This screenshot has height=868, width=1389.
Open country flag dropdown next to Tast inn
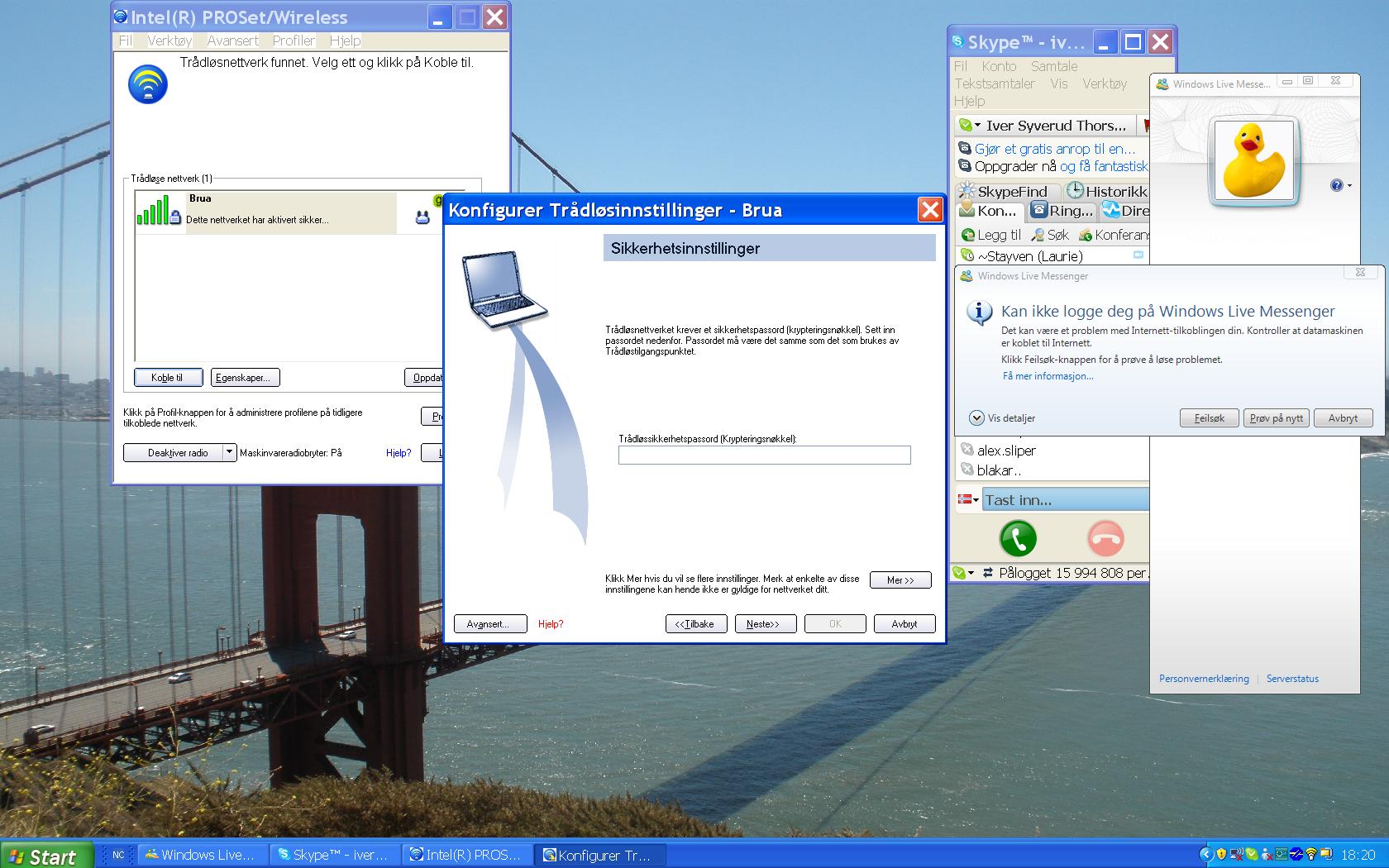click(968, 499)
